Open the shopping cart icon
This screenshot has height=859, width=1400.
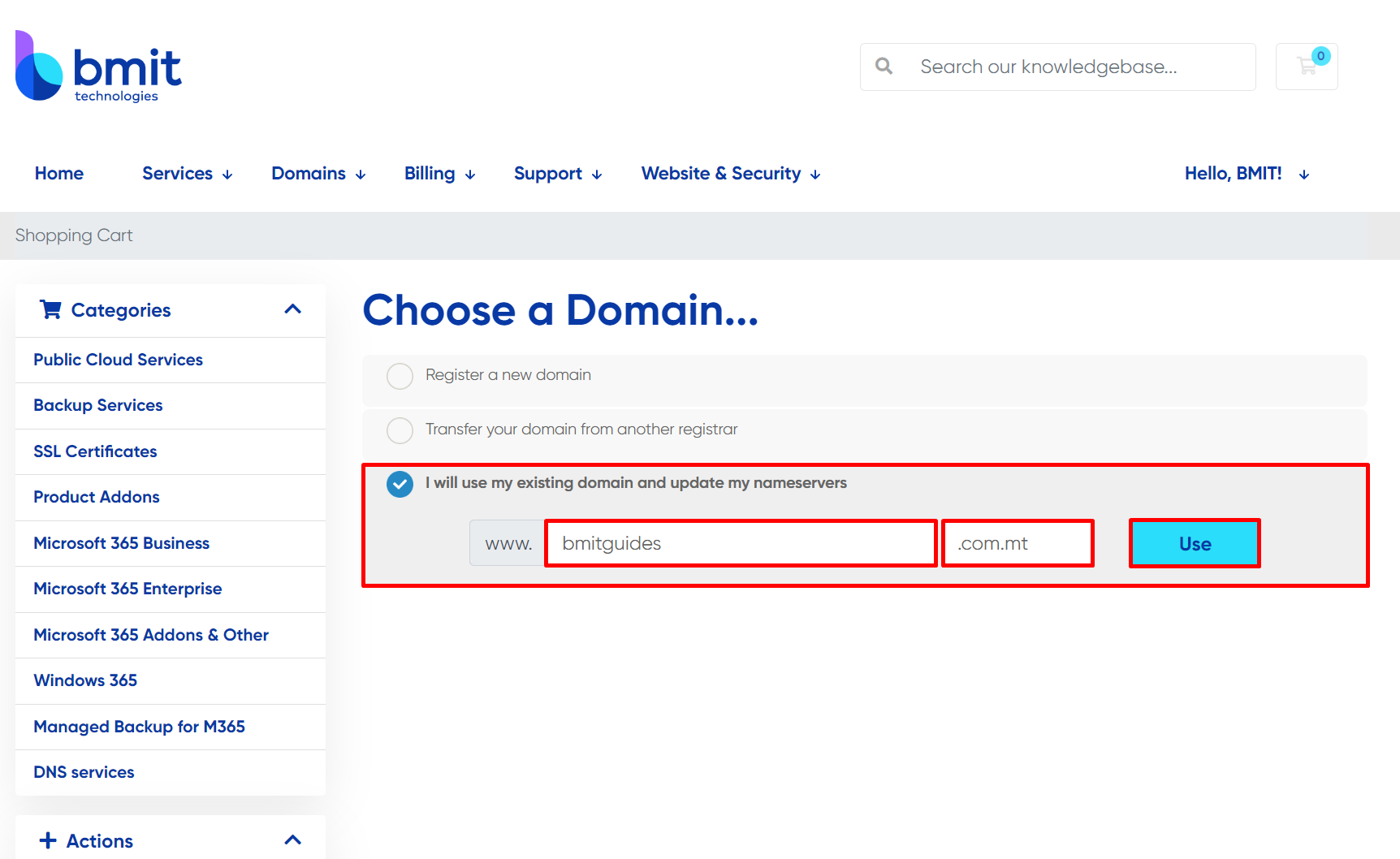1307,67
